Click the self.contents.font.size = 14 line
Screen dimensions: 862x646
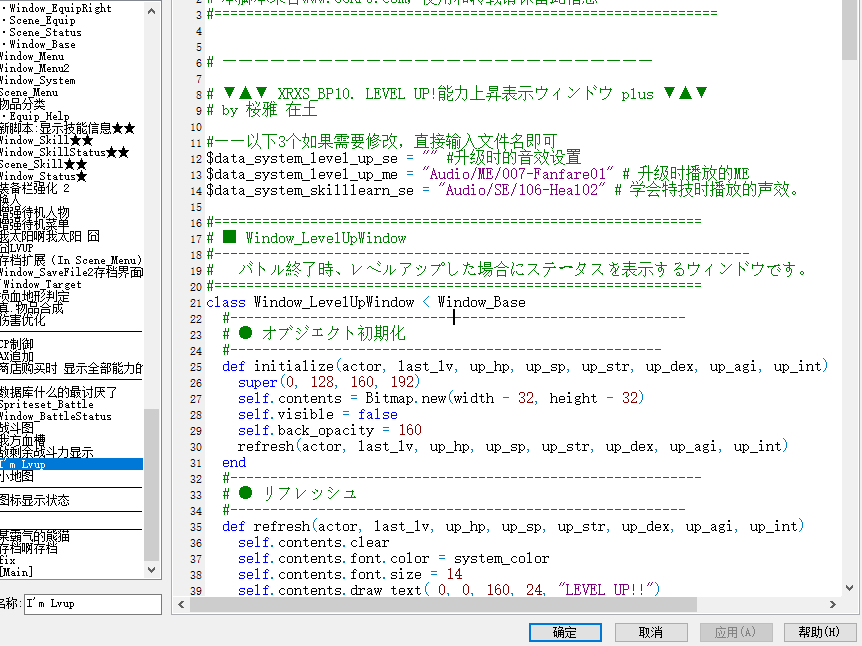tap(350, 575)
